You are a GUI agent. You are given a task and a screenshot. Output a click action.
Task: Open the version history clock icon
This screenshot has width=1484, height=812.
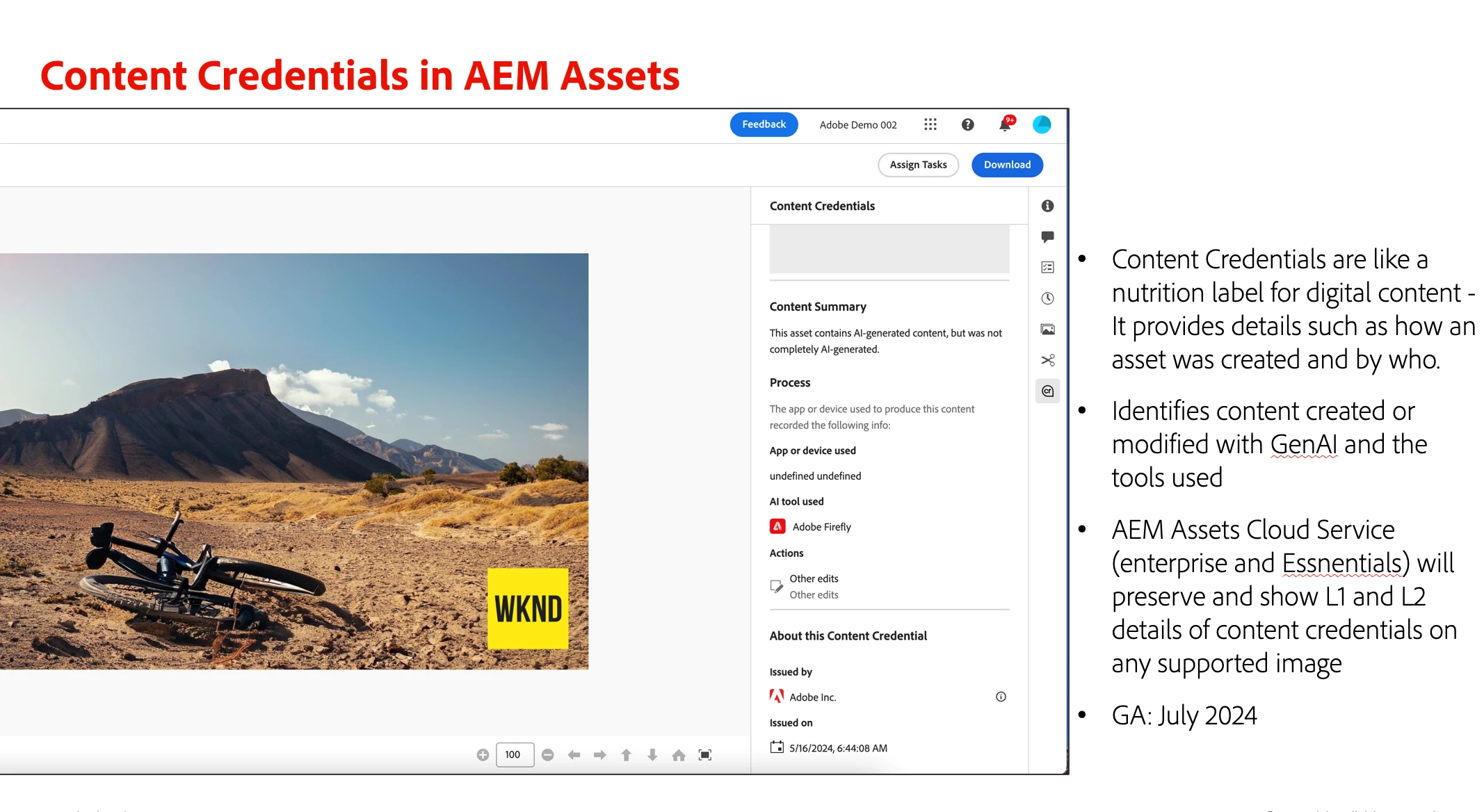1047,298
